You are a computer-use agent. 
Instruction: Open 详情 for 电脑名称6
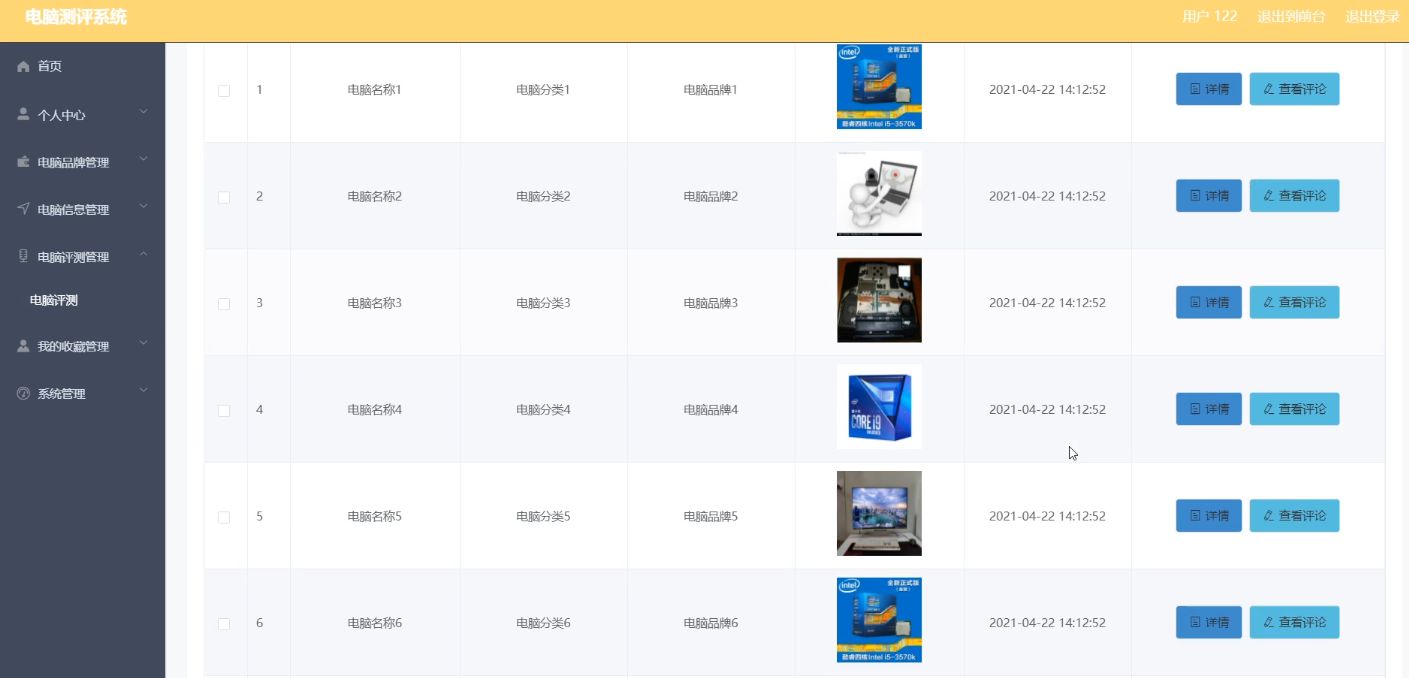1209,622
